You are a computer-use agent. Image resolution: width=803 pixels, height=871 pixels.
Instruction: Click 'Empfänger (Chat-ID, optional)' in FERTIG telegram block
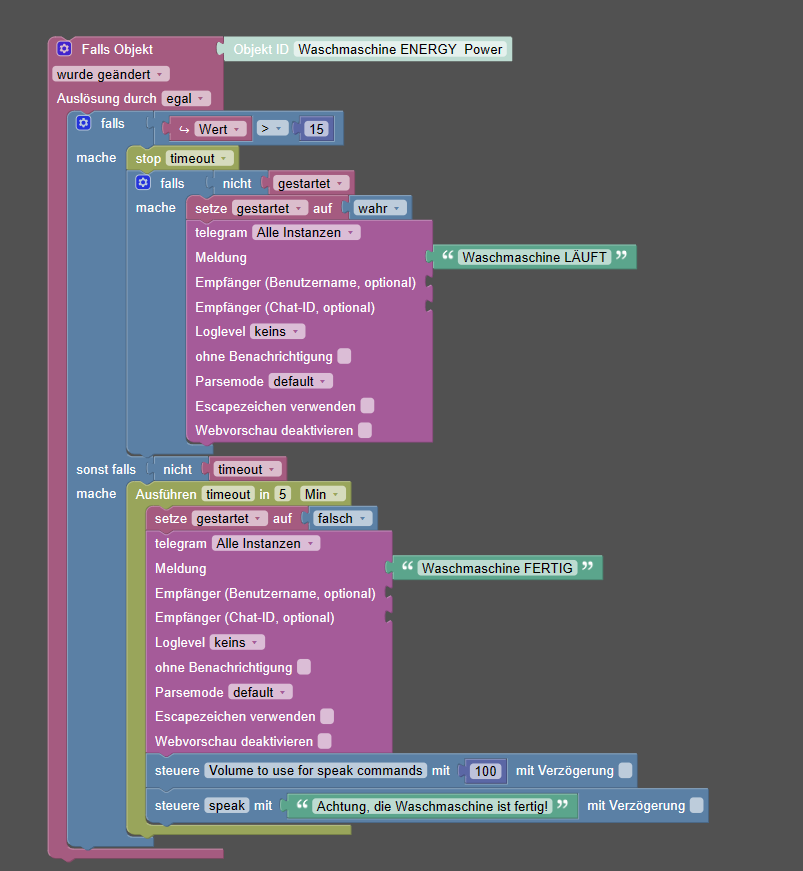point(244,618)
